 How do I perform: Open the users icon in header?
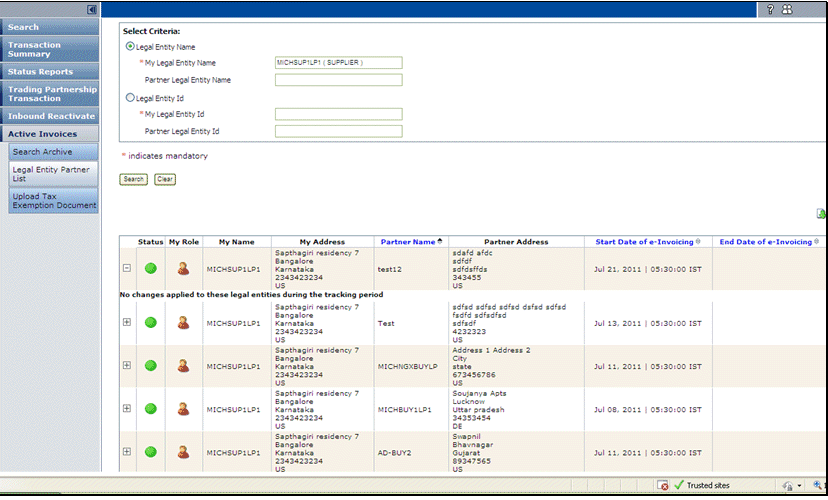(787, 9)
